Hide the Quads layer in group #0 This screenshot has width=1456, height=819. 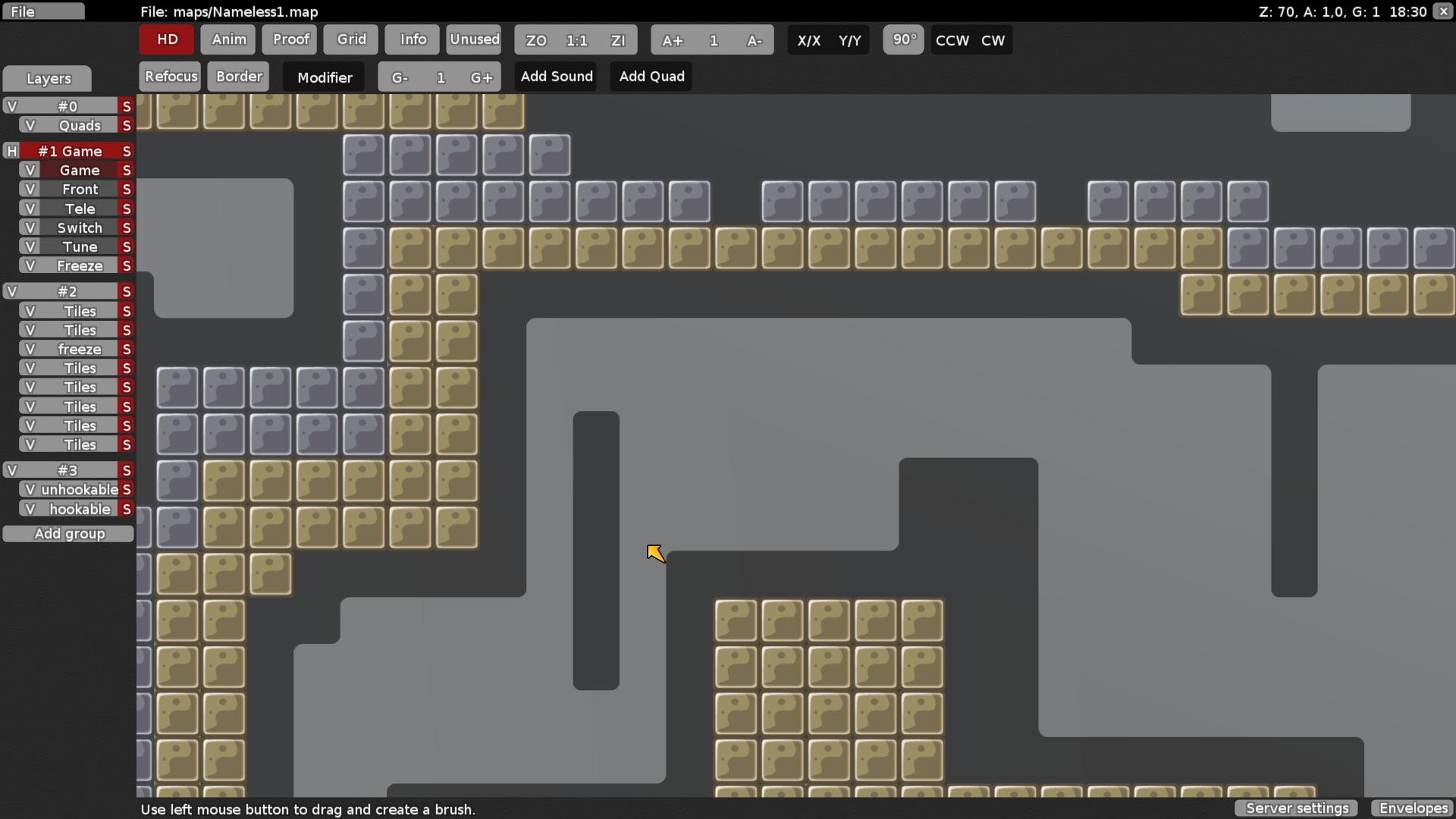30,125
